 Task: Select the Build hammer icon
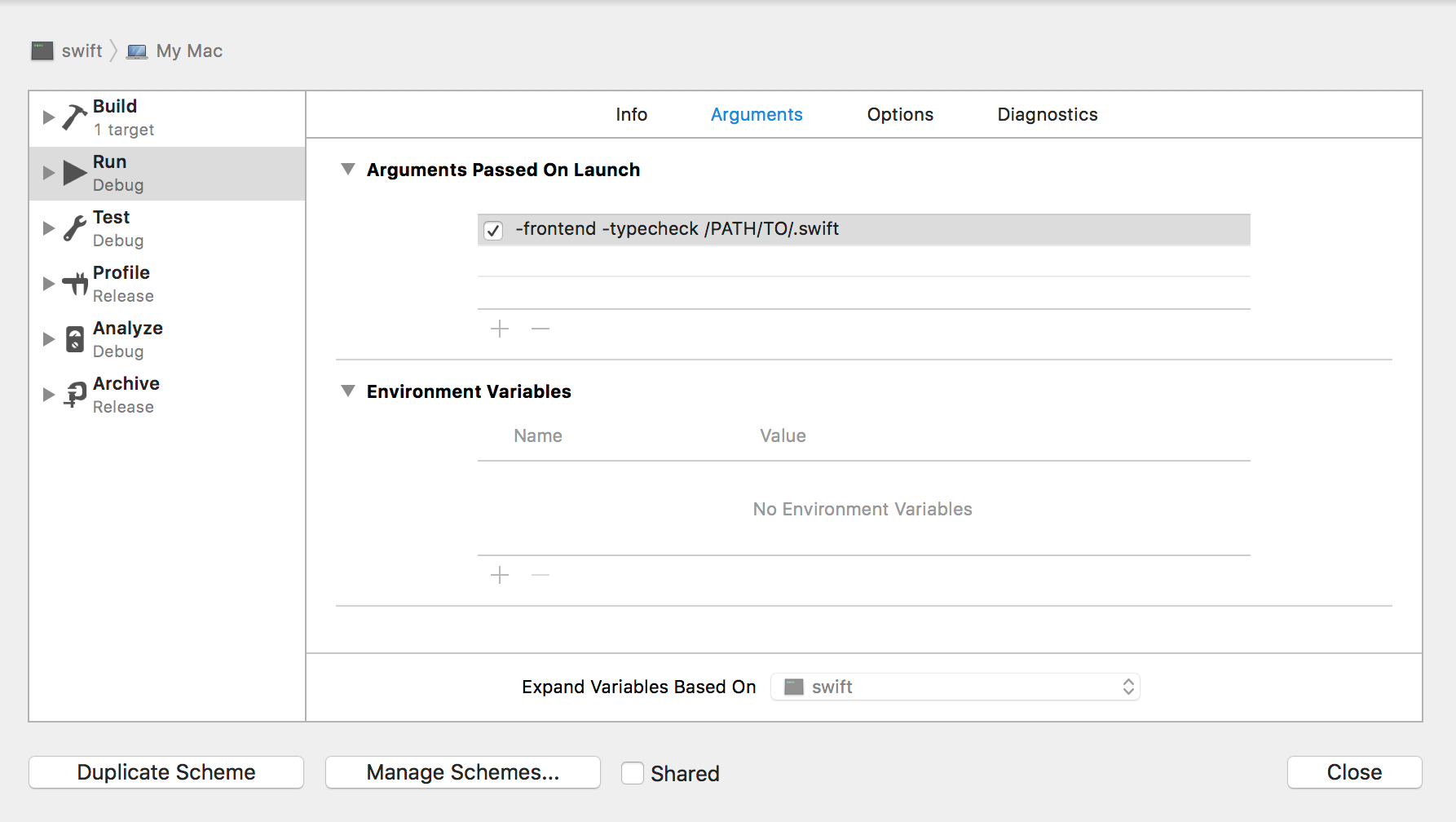tap(74, 117)
